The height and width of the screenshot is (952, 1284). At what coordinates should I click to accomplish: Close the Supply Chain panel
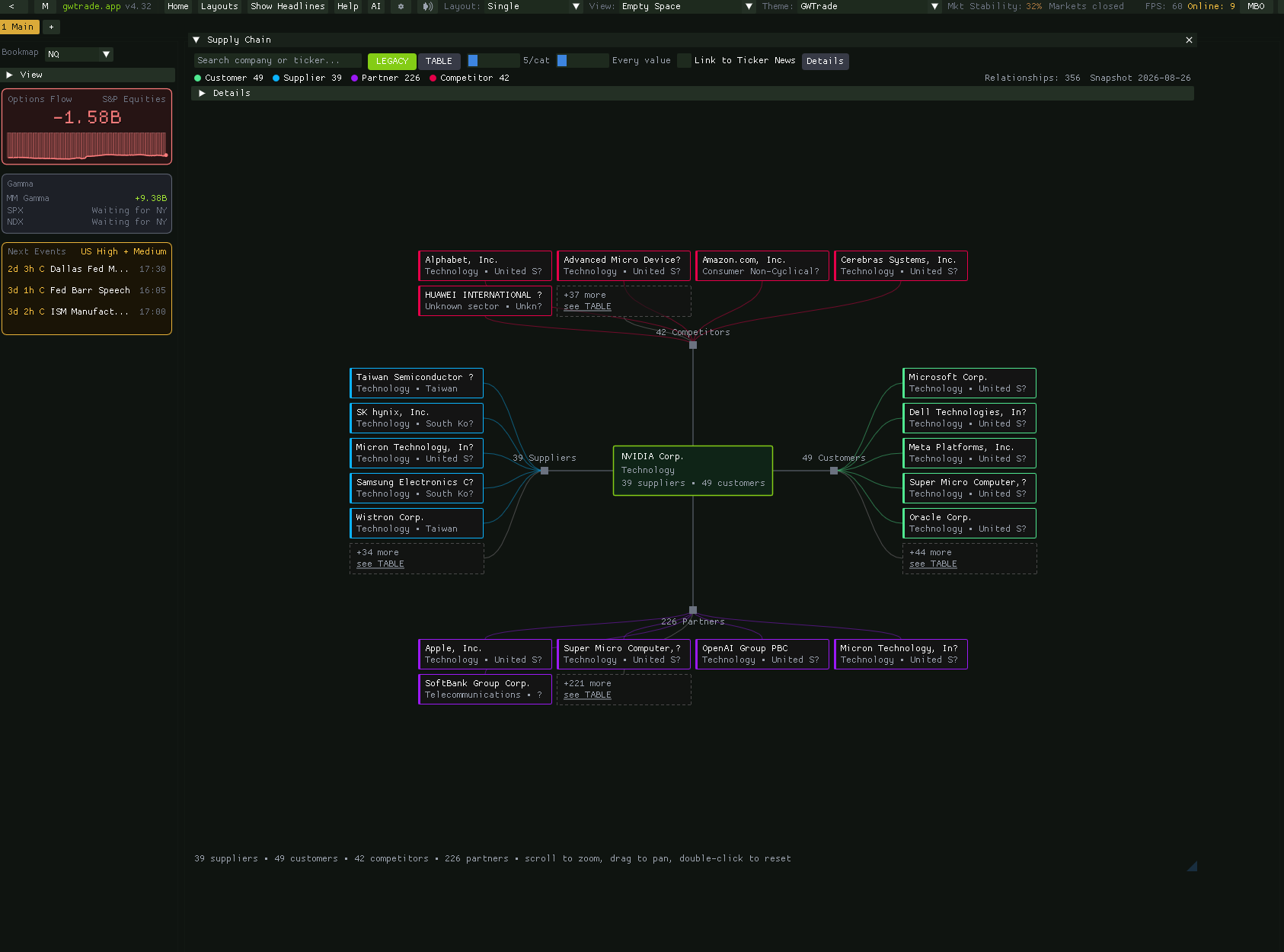[1189, 40]
